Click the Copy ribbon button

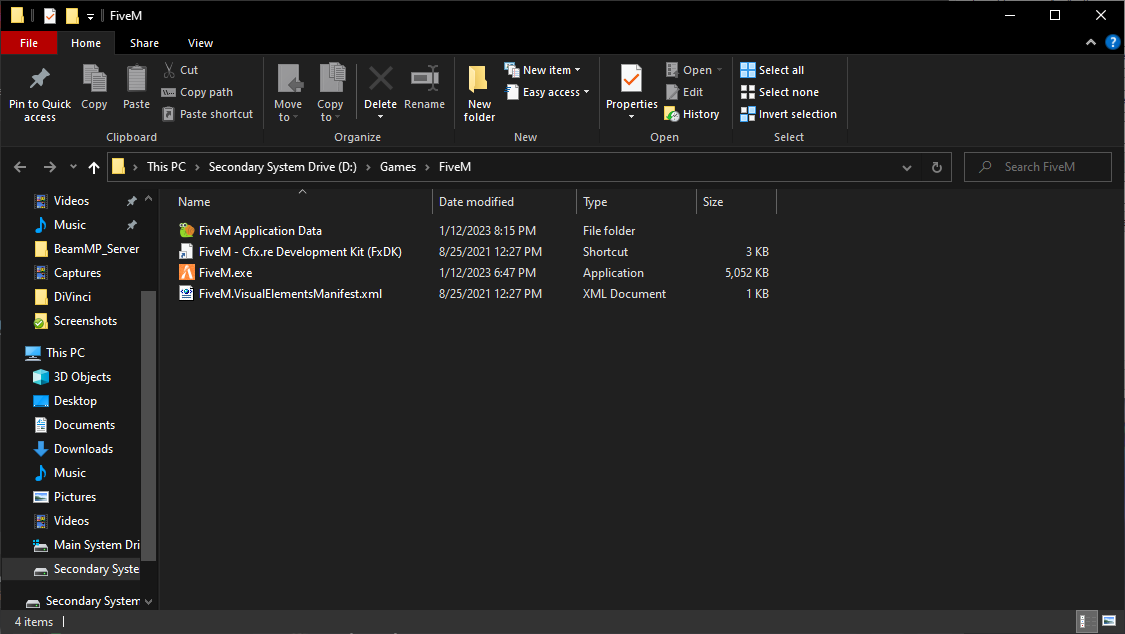[94, 88]
